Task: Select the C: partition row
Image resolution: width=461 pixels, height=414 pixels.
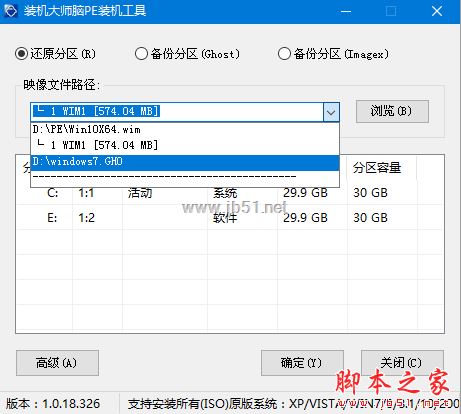Action: tap(230, 193)
